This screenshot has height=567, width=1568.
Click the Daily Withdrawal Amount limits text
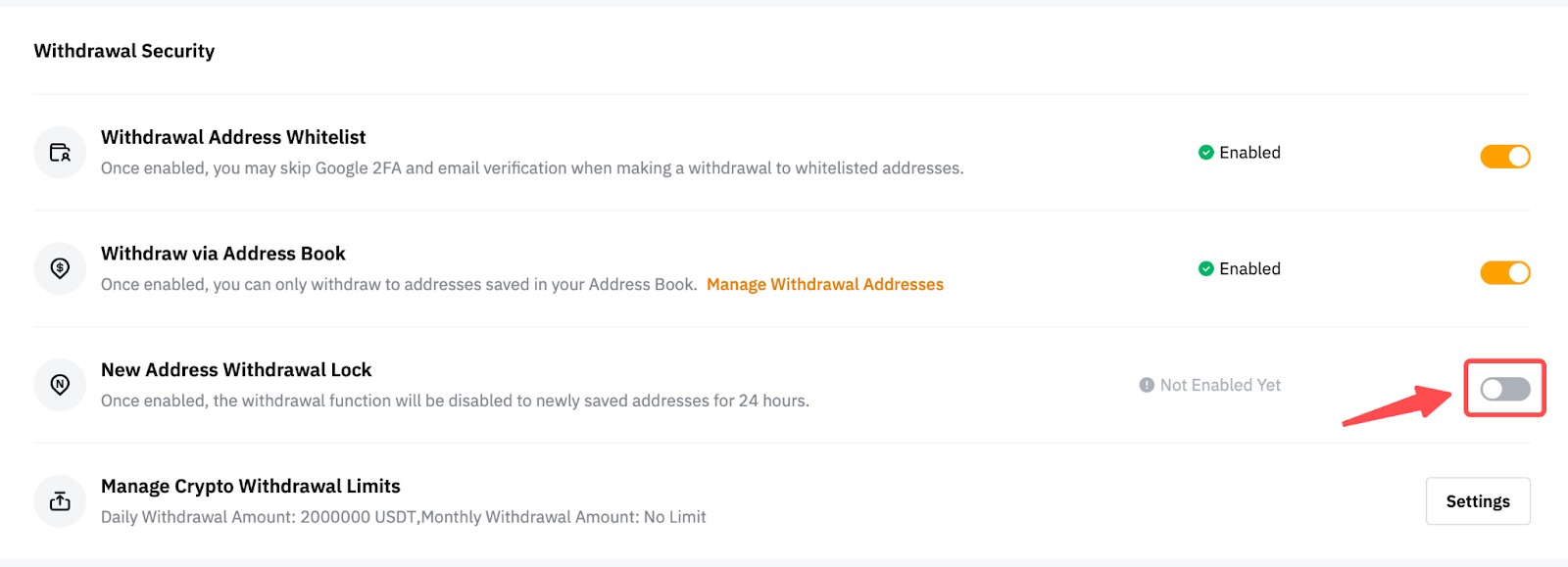click(403, 517)
